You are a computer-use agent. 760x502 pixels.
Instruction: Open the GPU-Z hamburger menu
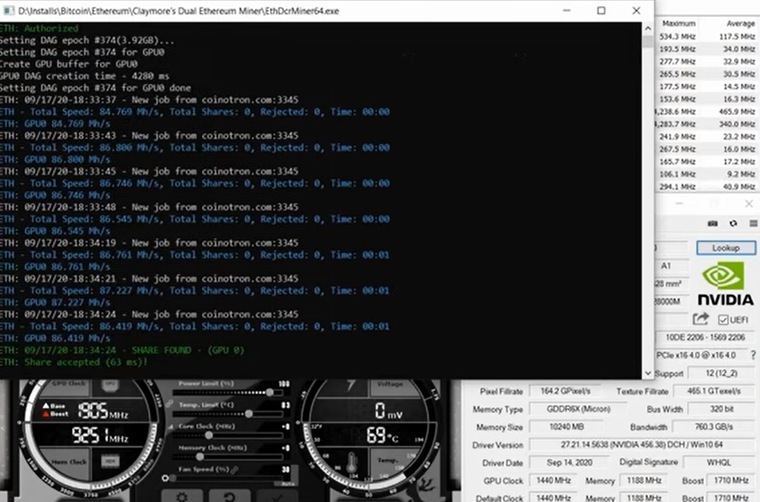(753, 223)
